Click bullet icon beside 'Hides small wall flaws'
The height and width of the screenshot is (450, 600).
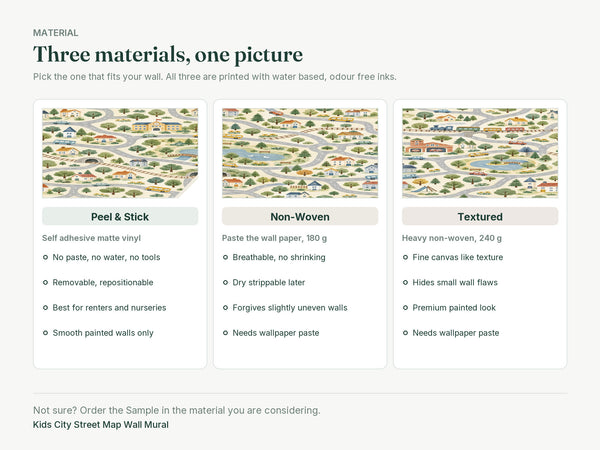[405, 282]
